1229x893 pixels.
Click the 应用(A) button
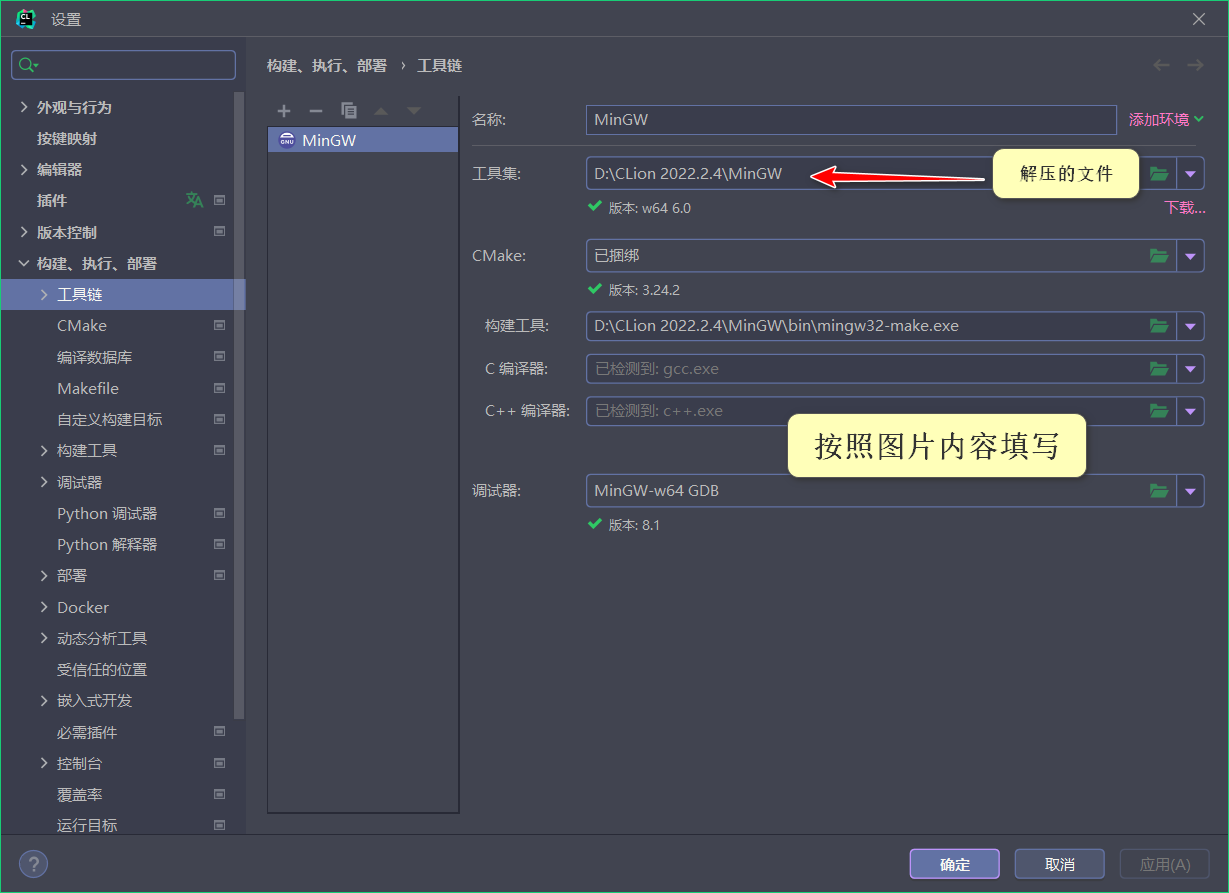pos(1165,864)
